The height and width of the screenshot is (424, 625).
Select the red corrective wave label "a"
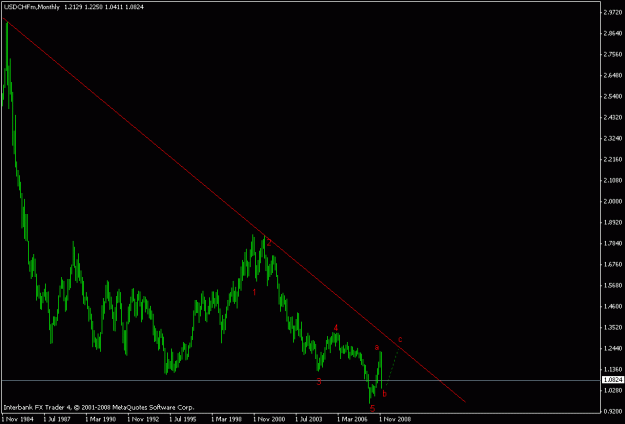click(x=377, y=347)
